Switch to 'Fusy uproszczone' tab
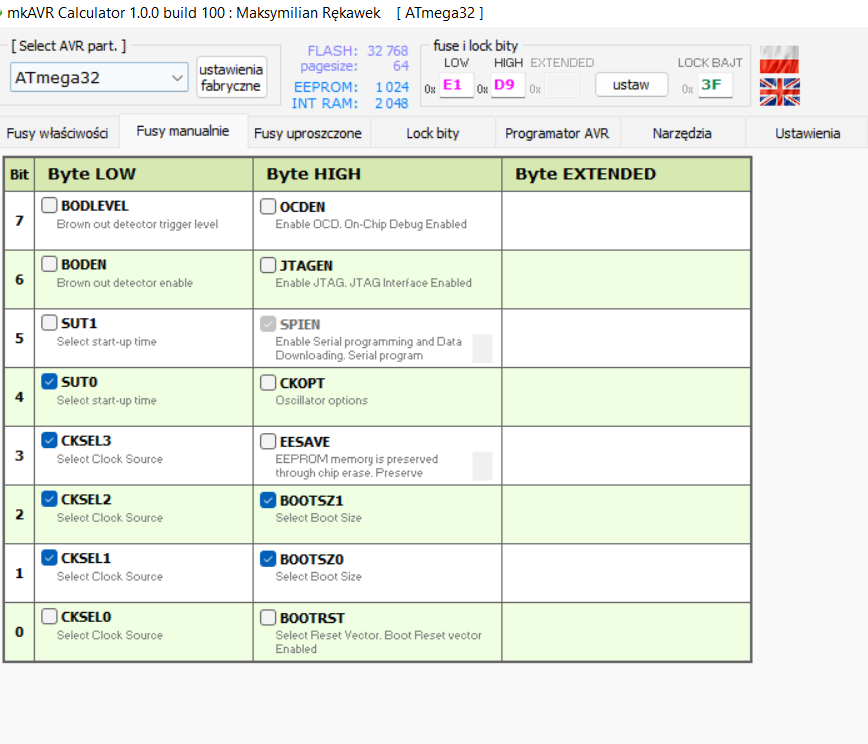 point(308,133)
